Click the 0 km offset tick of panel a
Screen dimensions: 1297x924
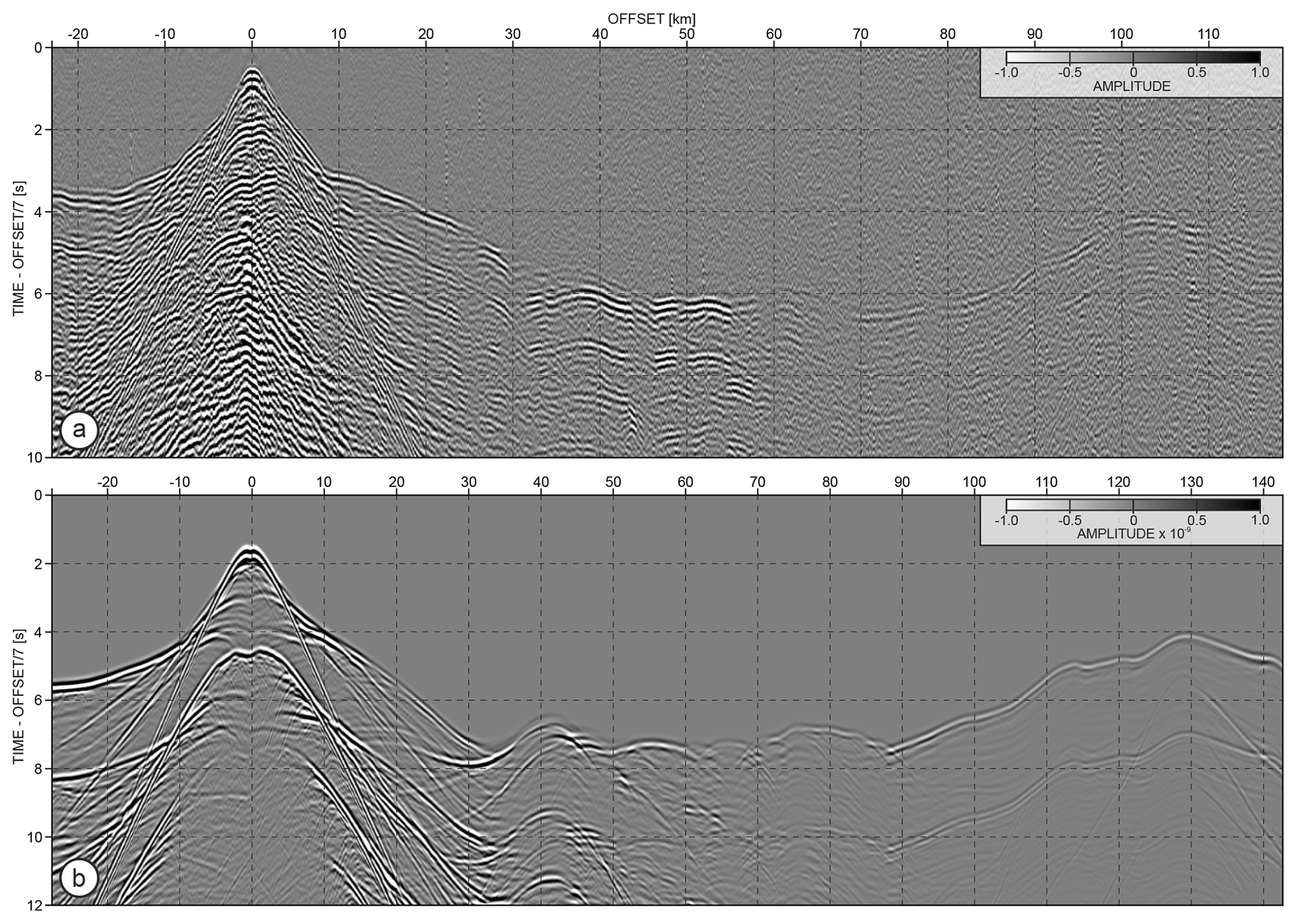(252, 35)
